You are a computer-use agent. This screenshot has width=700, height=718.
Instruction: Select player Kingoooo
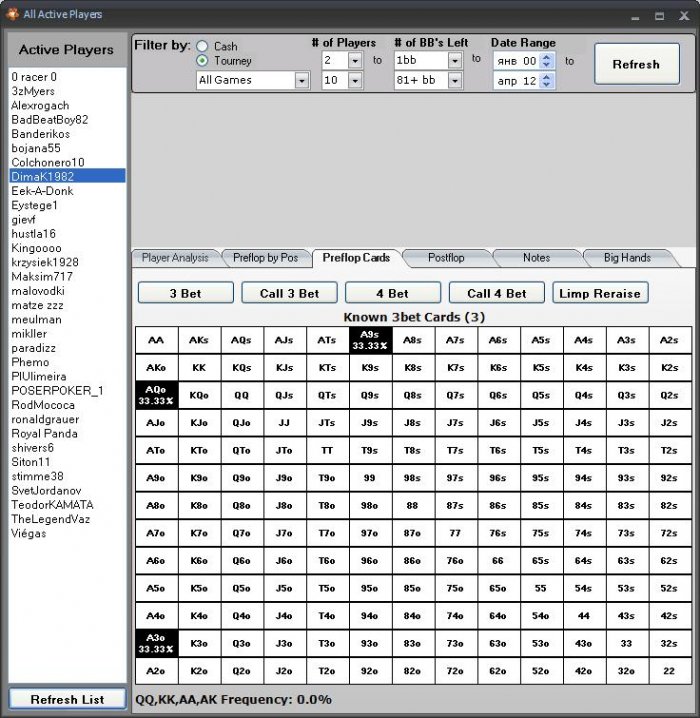[67, 248]
